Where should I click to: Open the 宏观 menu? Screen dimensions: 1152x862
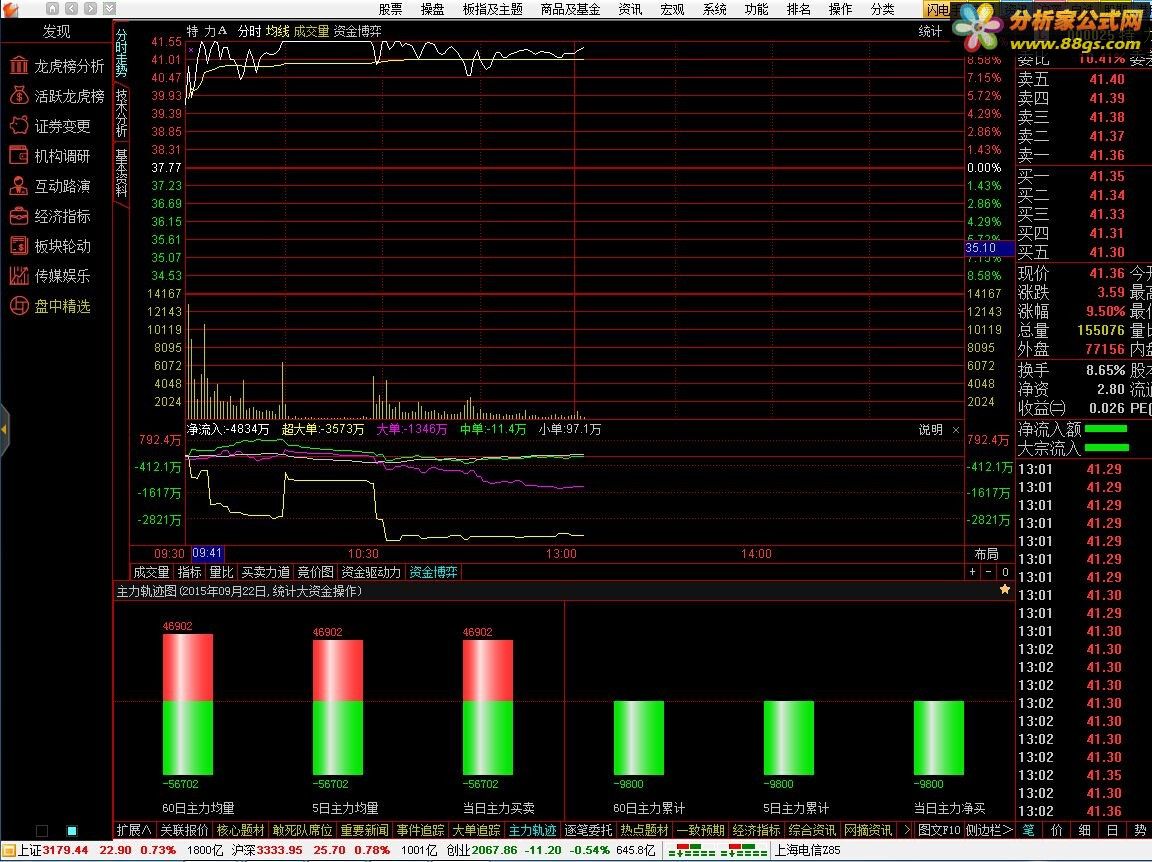tap(672, 9)
